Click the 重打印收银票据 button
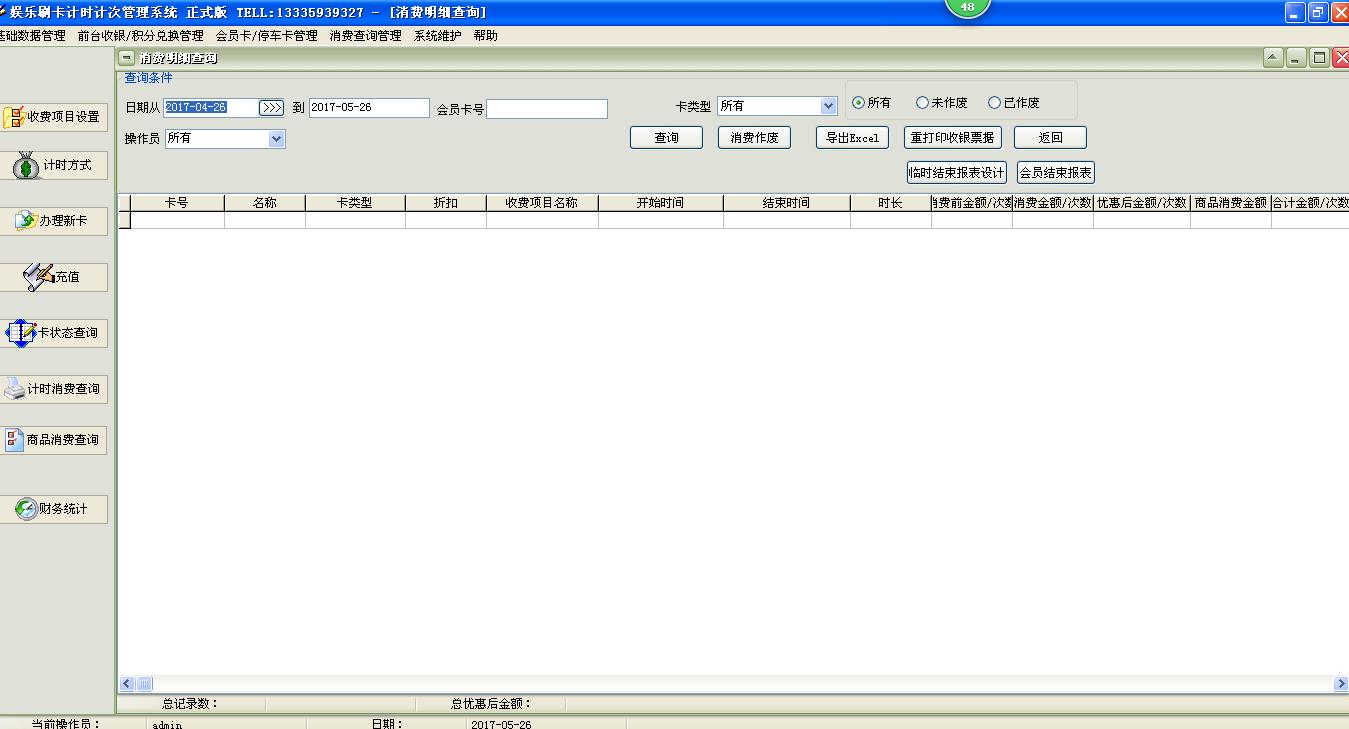The width and height of the screenshot is (1349, 729). click(x=952, y=138)
